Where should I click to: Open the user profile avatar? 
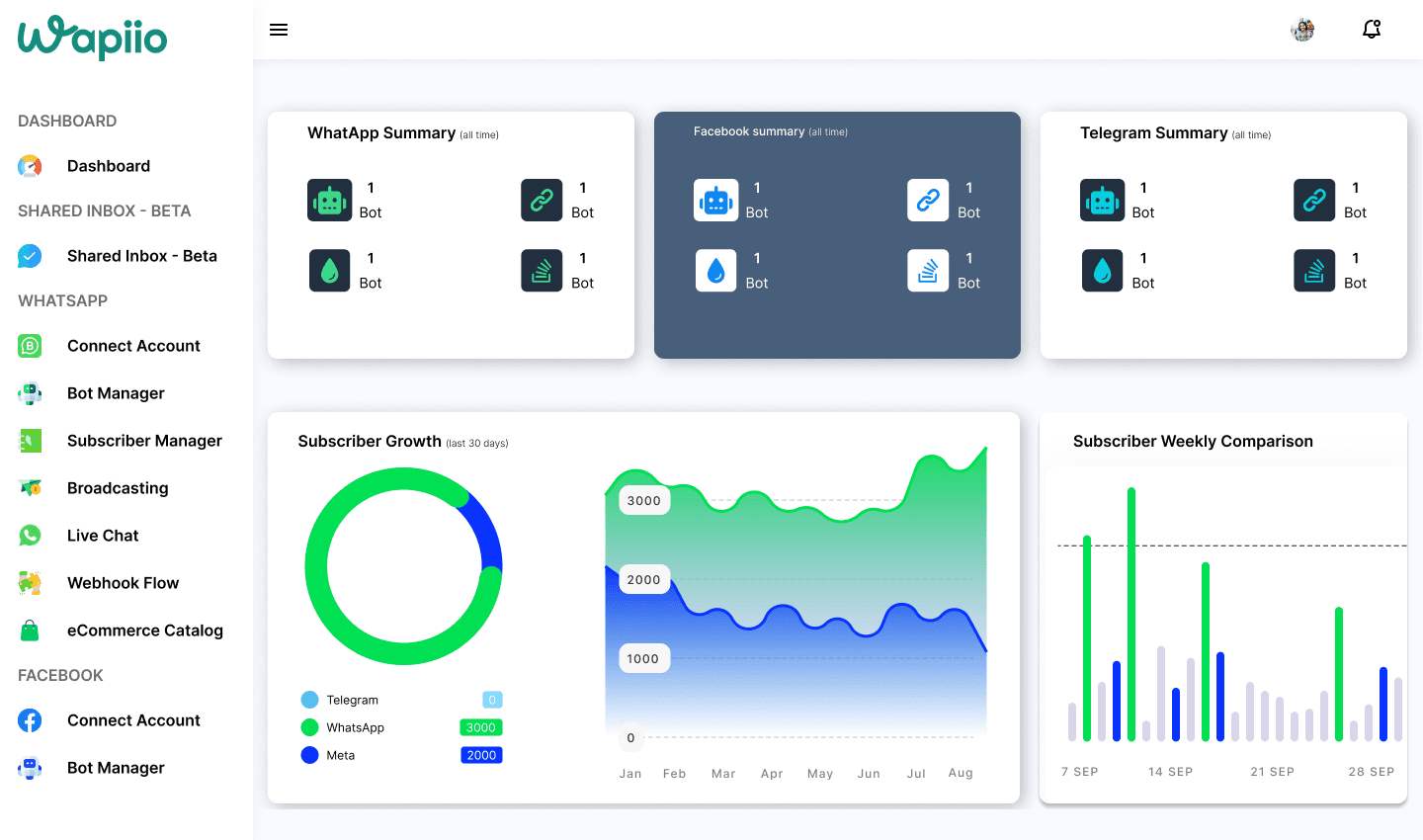[x=1302, y=30]
